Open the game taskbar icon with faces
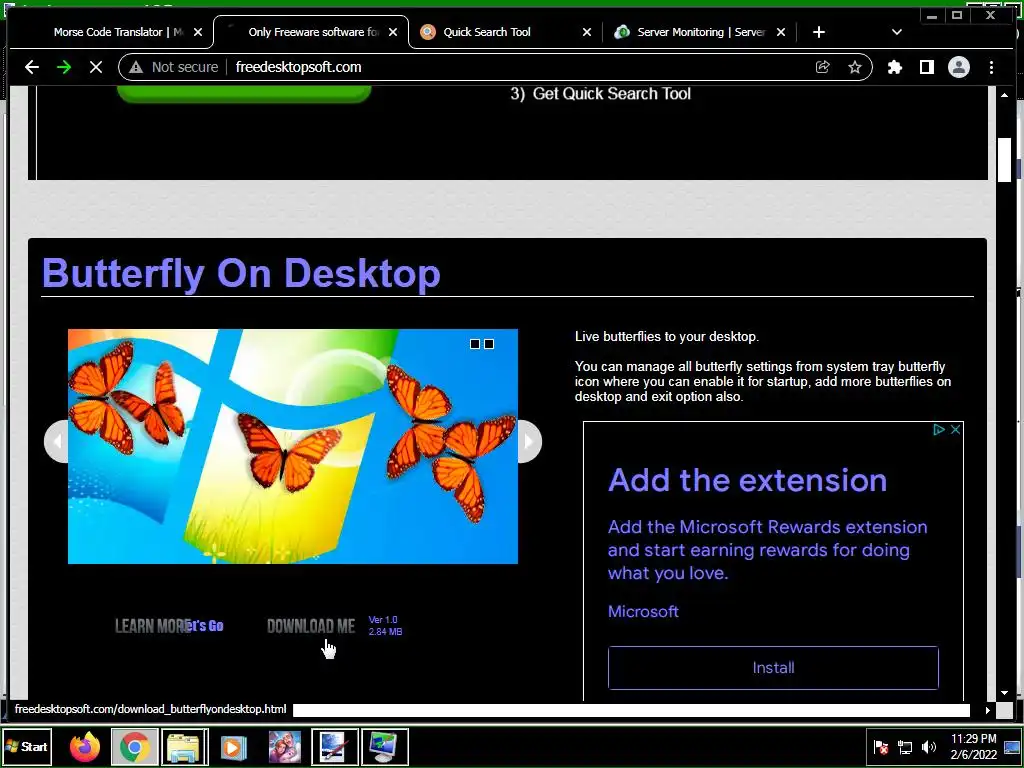 (x=285, y=746)
